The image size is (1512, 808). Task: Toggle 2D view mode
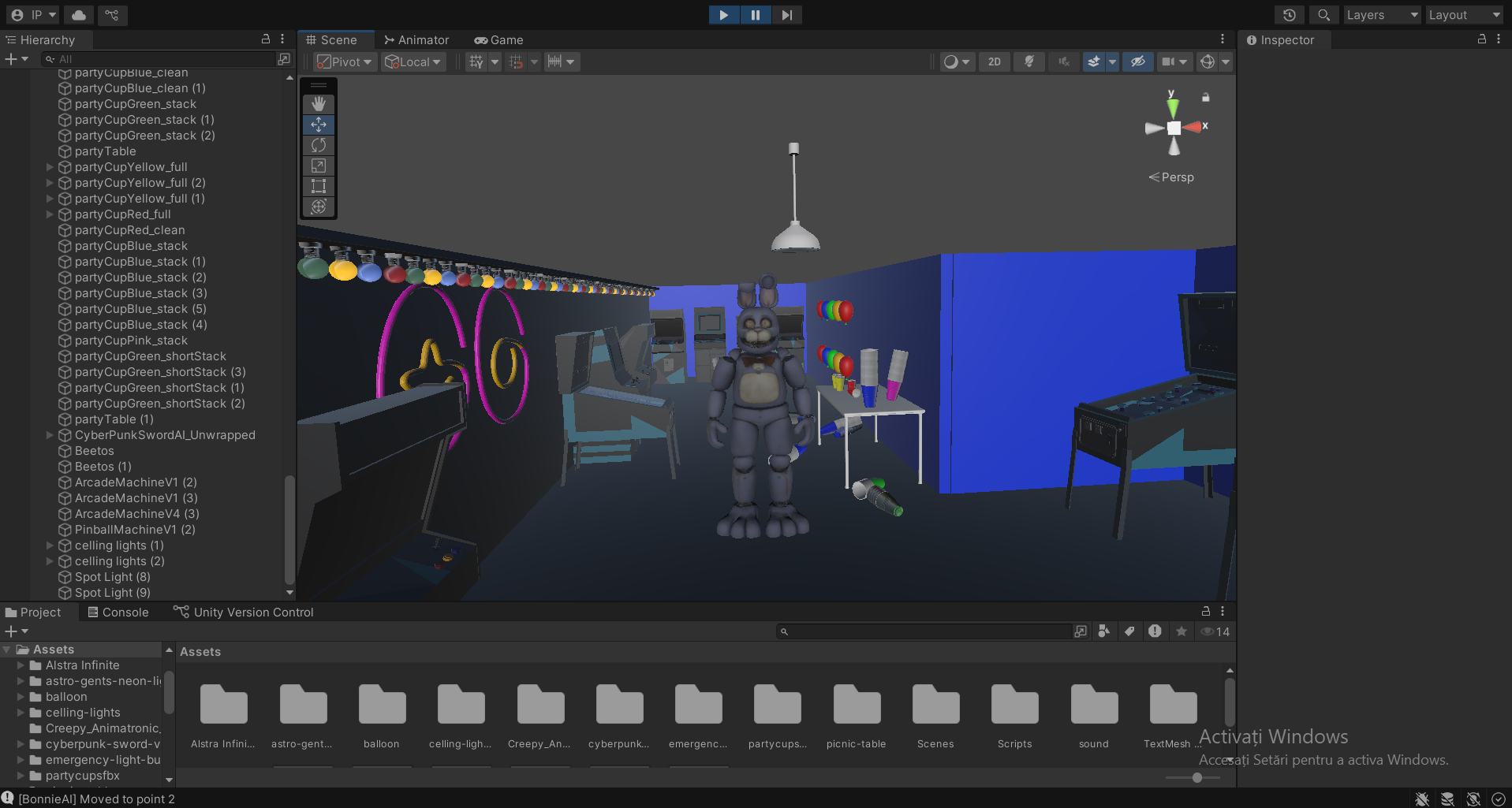995,61
